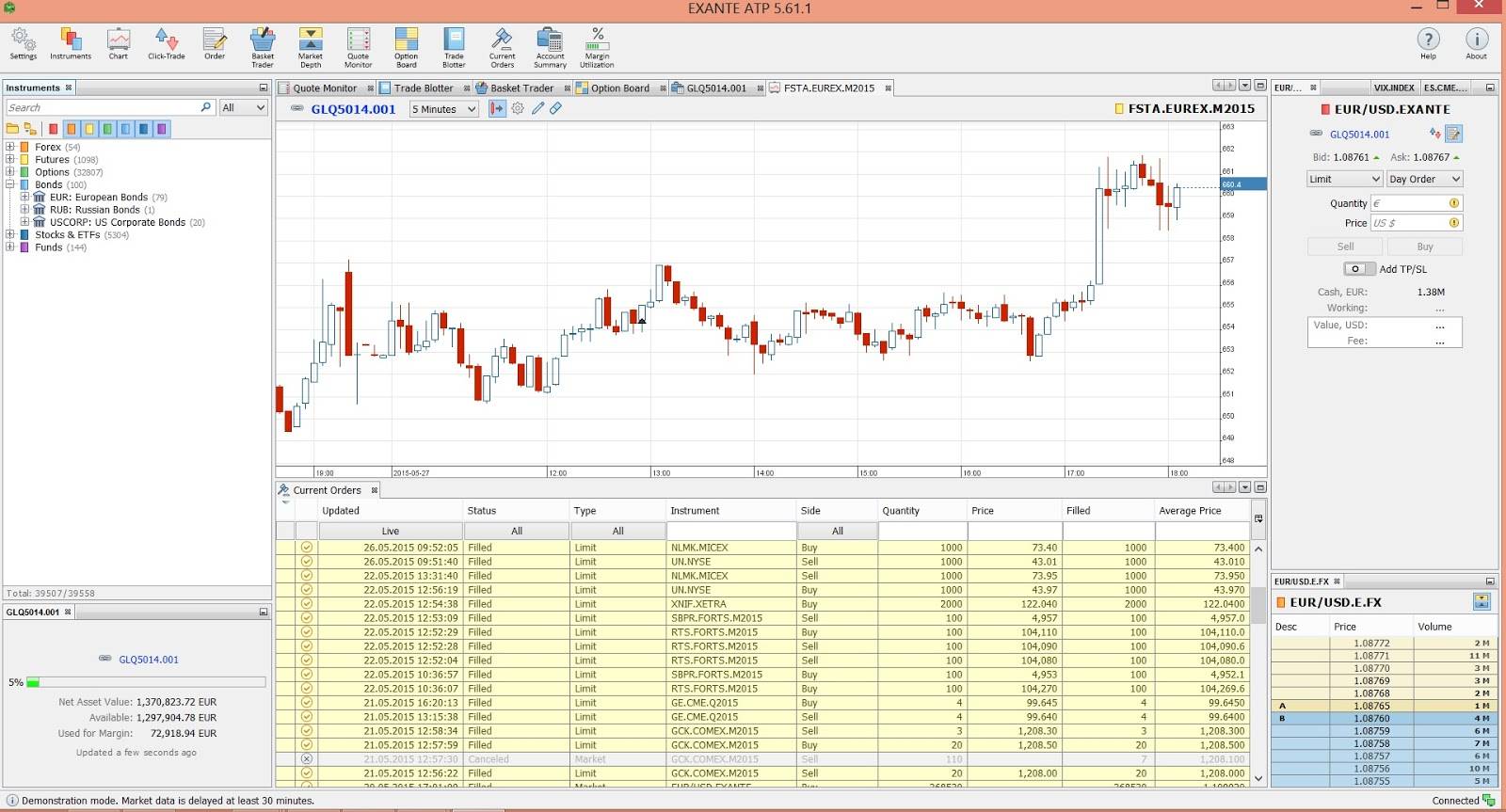
Task: Expand the Futures tree node
Action: (x=10, y=159)
